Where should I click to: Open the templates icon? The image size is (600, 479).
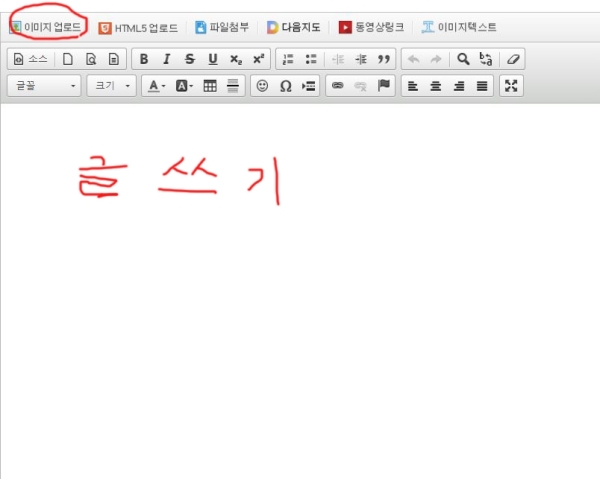click(x=114, y=59)
